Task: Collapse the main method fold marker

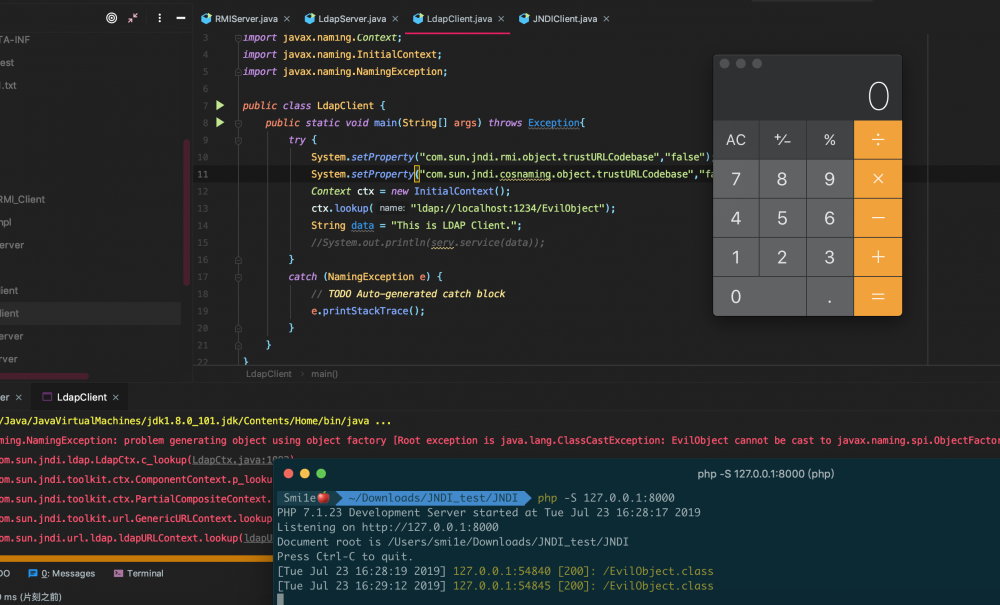Action: coord(238,123)
